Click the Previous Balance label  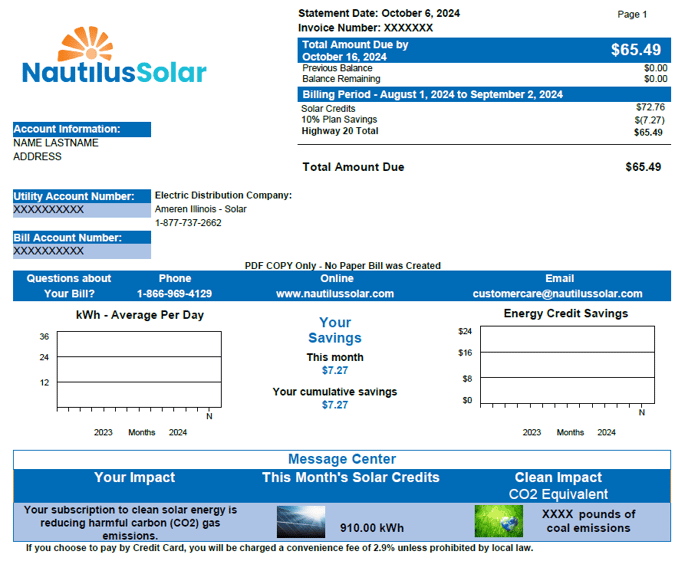(337, 68)
